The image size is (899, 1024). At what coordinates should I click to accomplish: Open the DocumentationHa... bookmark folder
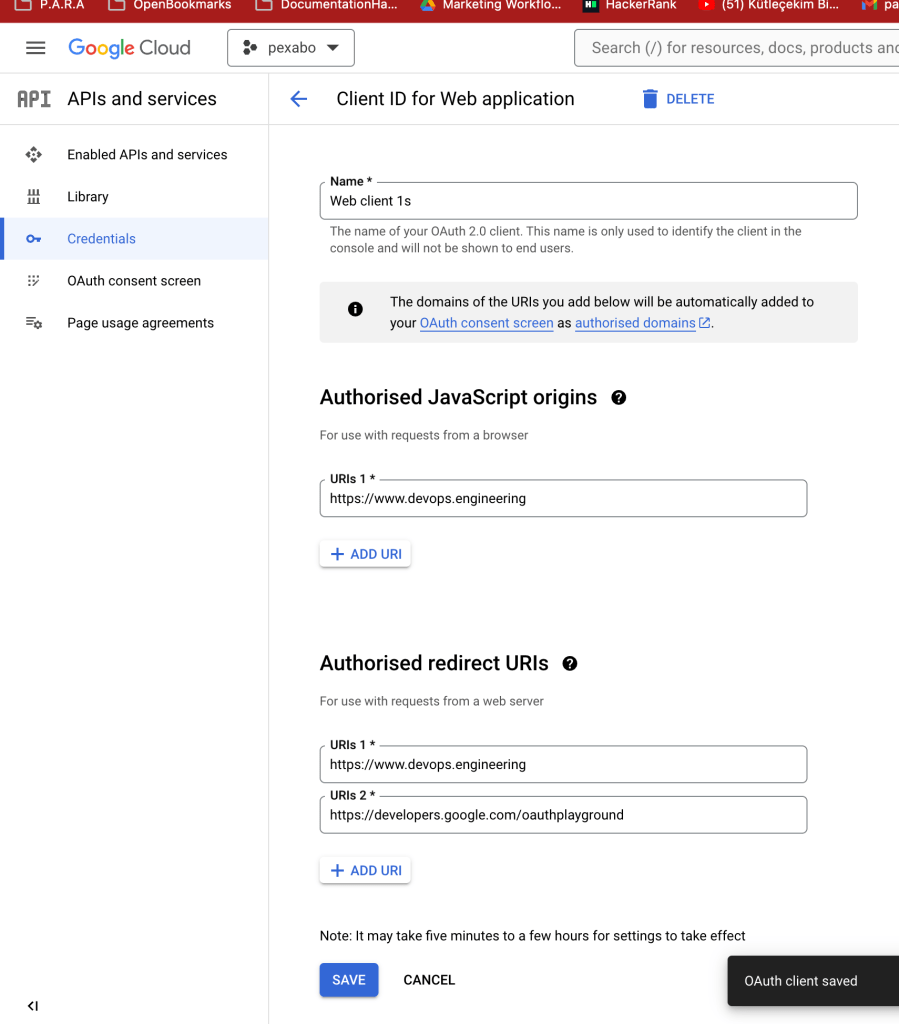tap(326, 5)
